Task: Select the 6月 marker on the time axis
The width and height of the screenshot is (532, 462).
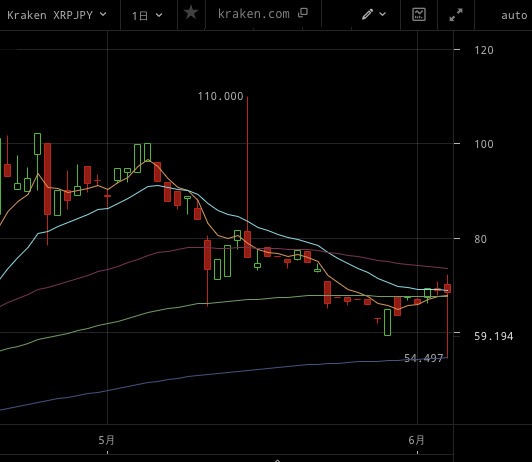Action: pyautogui.click(x=417, y=440)
